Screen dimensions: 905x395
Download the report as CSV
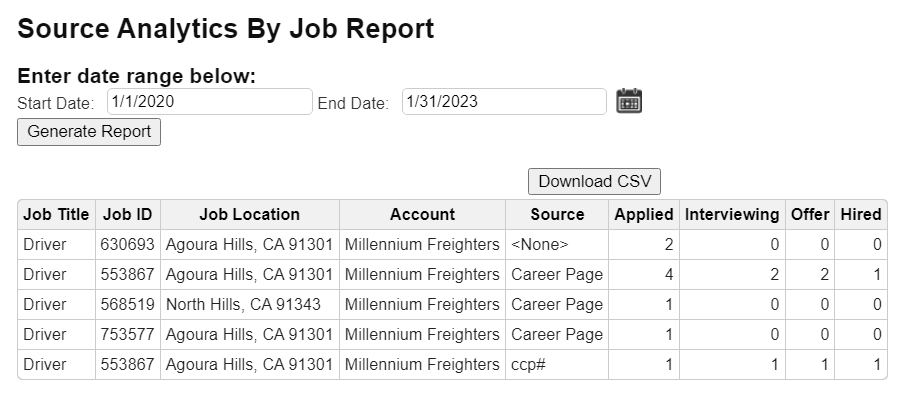point(594,181)
